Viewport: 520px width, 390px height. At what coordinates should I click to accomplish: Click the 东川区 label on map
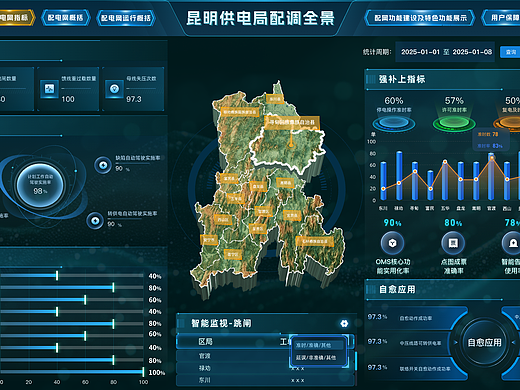275,99
